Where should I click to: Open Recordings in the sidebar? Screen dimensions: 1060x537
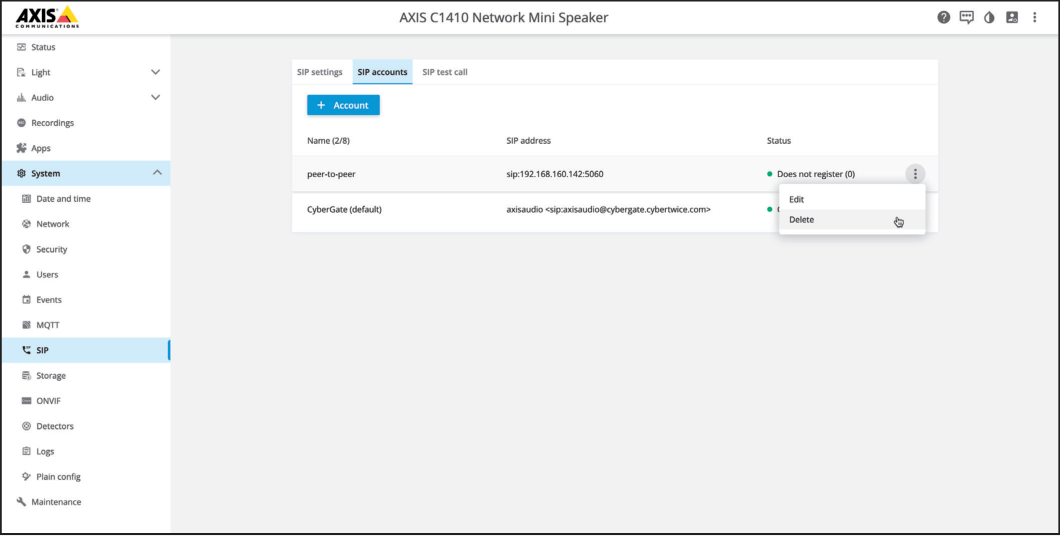click(x=52, y=123)
